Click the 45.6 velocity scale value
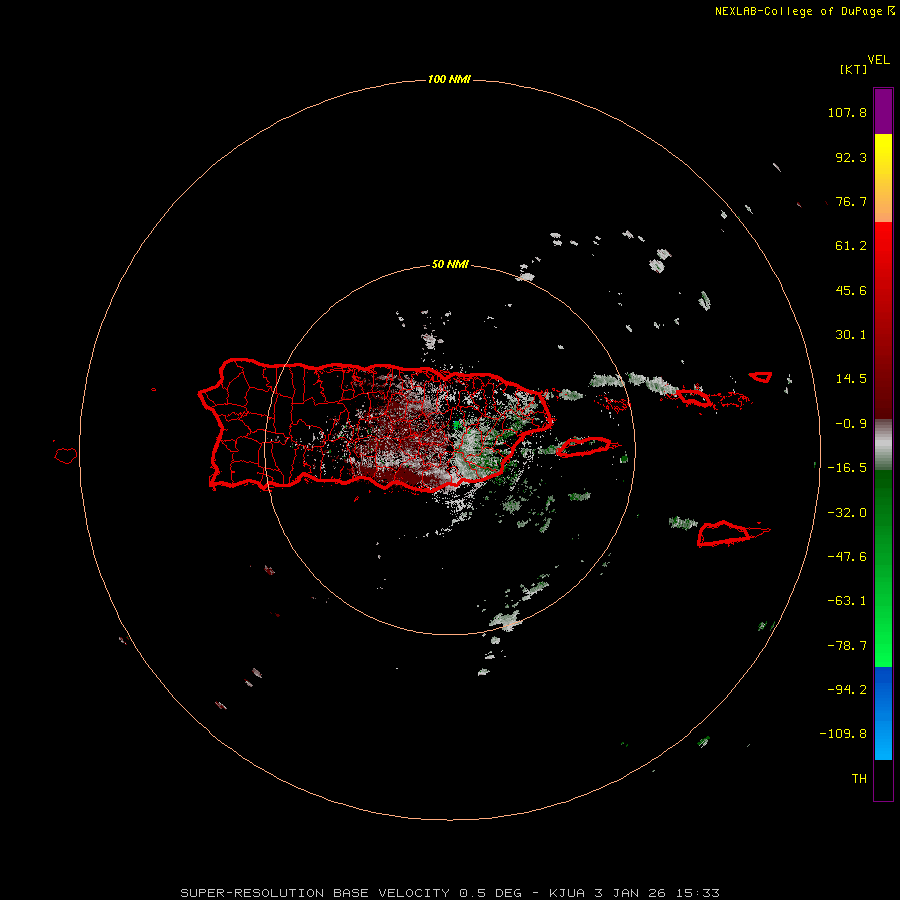Image resolution: width=900 pixels, height=900 pixels. click(x=851, y=291)
